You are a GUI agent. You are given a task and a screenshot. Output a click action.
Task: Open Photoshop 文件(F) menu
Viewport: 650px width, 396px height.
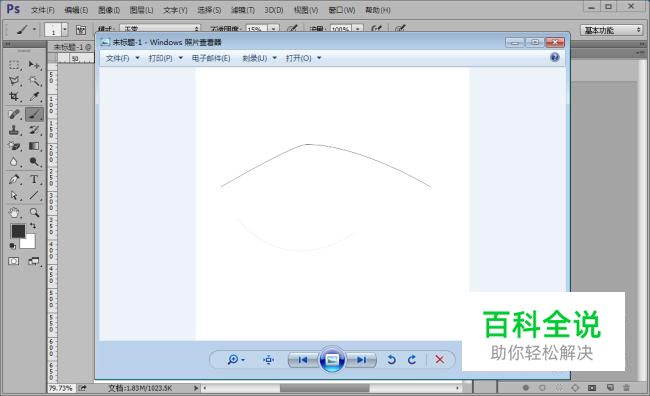click(43, 10)
